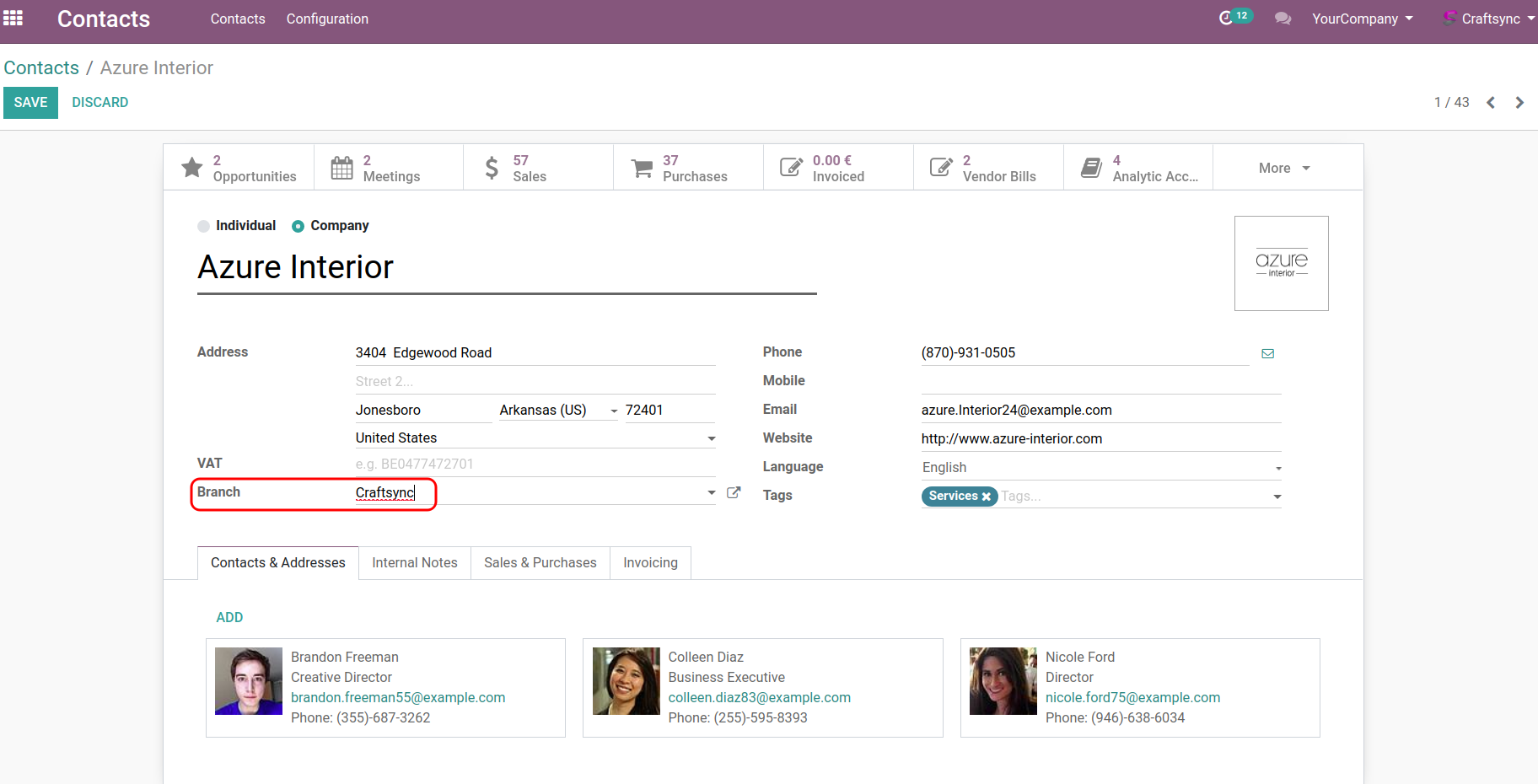Select the Company radio option
This screenshot has width=1538, height=784.
click(298, 226)
